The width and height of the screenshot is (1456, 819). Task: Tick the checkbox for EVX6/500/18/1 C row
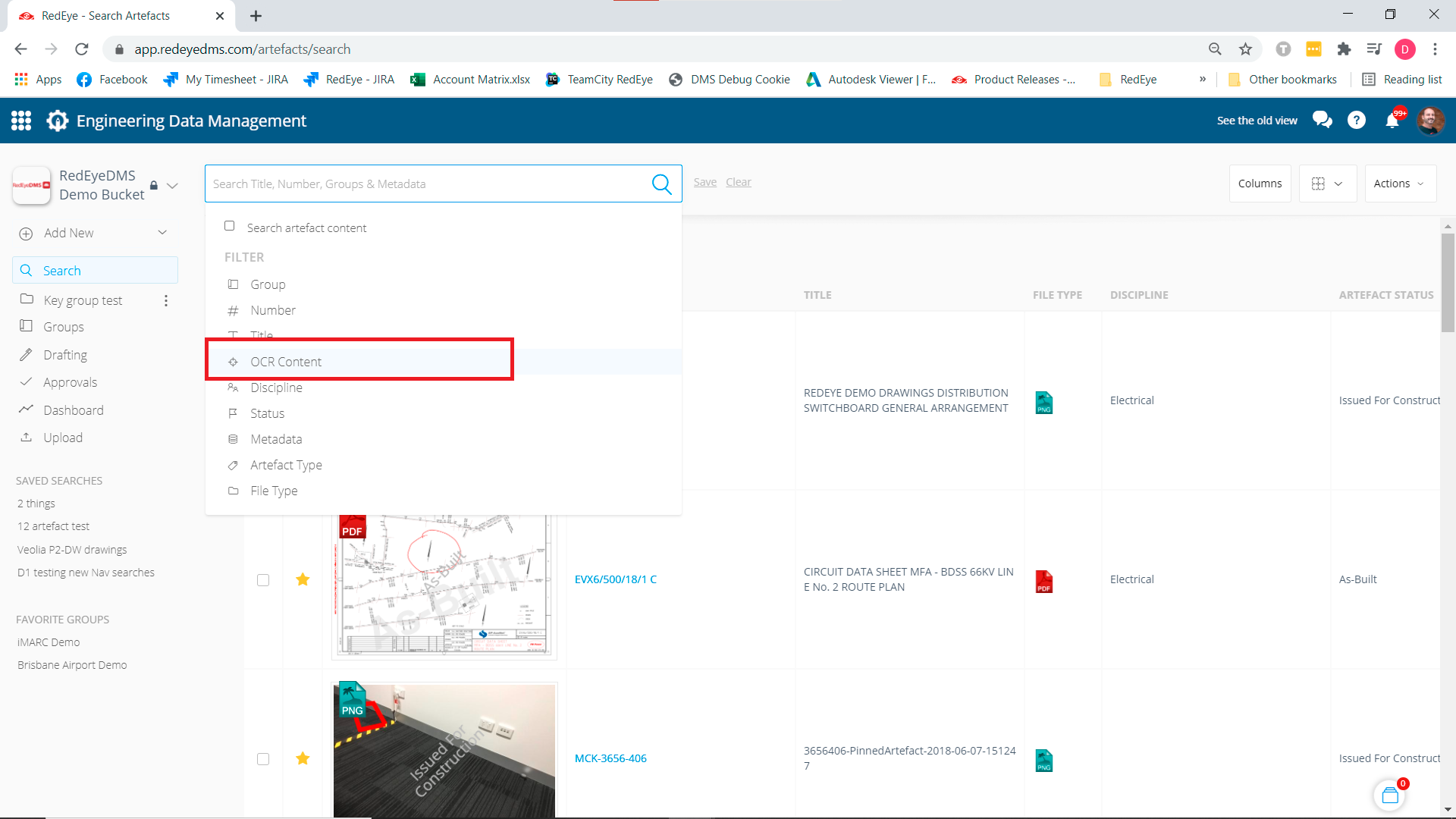[x=263, y=580]
